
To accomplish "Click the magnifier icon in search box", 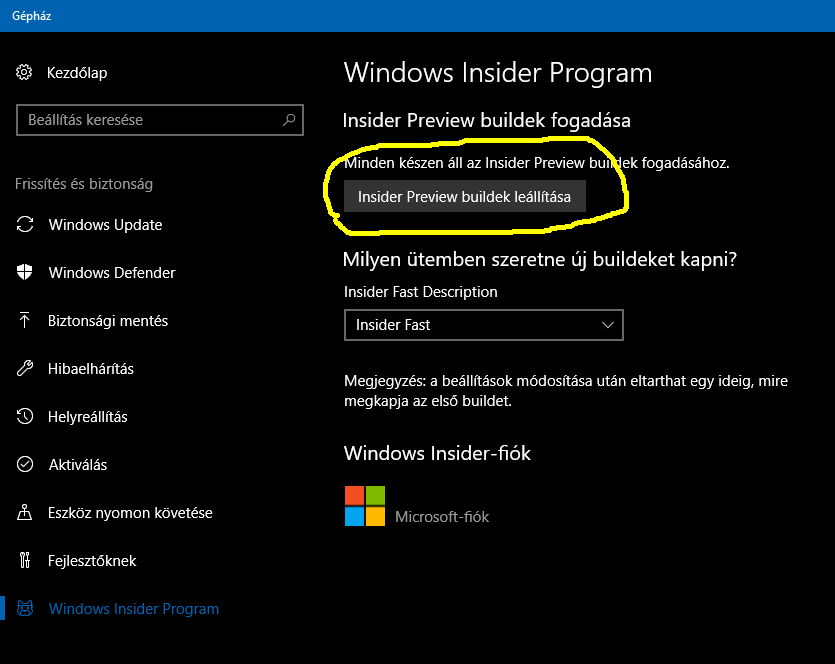I will [x=289, y=120].
